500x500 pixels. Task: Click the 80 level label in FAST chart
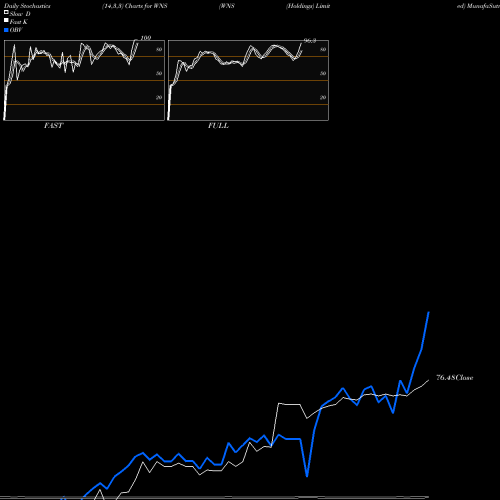(159, 49)
